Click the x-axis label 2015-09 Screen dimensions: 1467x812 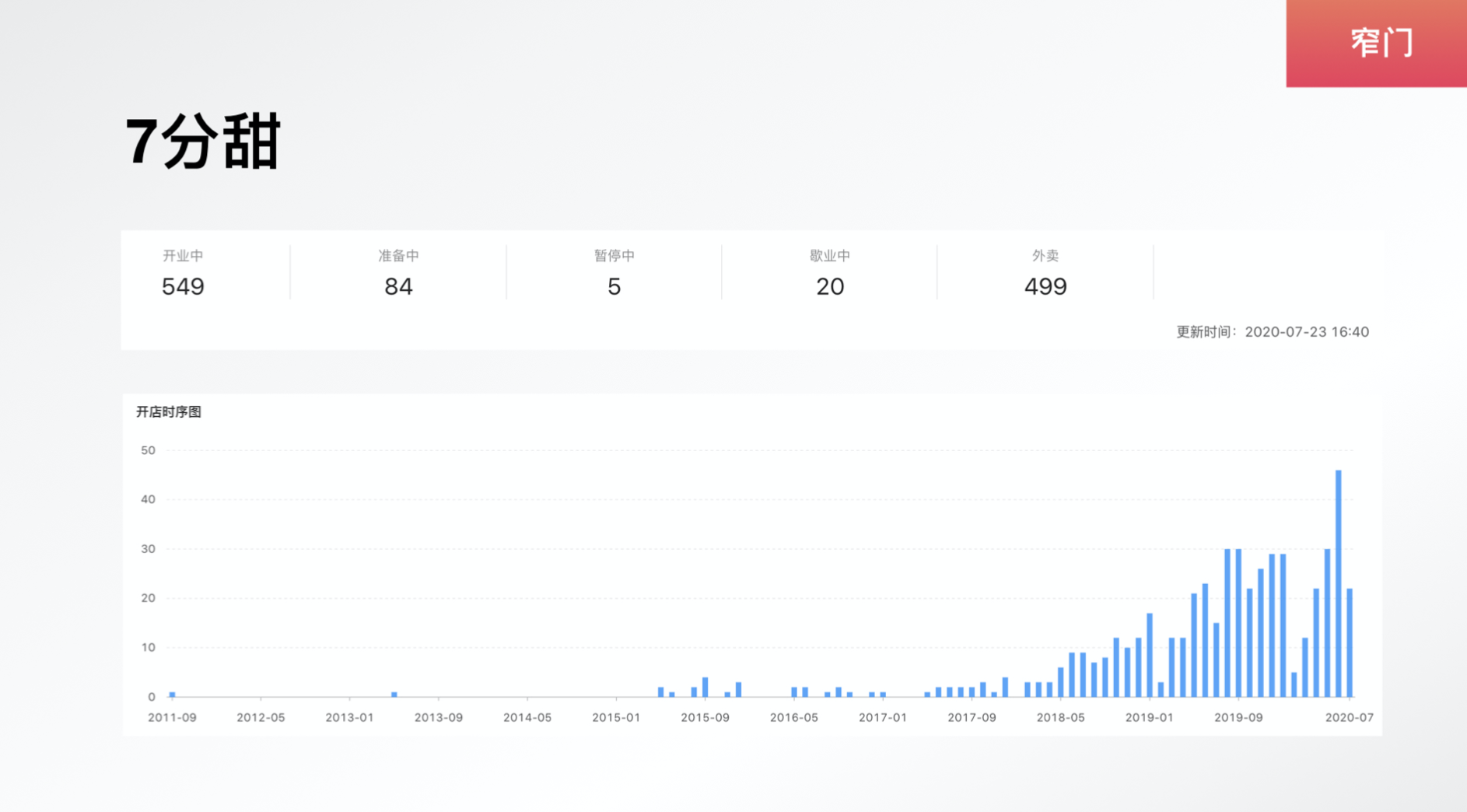click(705, 717)
